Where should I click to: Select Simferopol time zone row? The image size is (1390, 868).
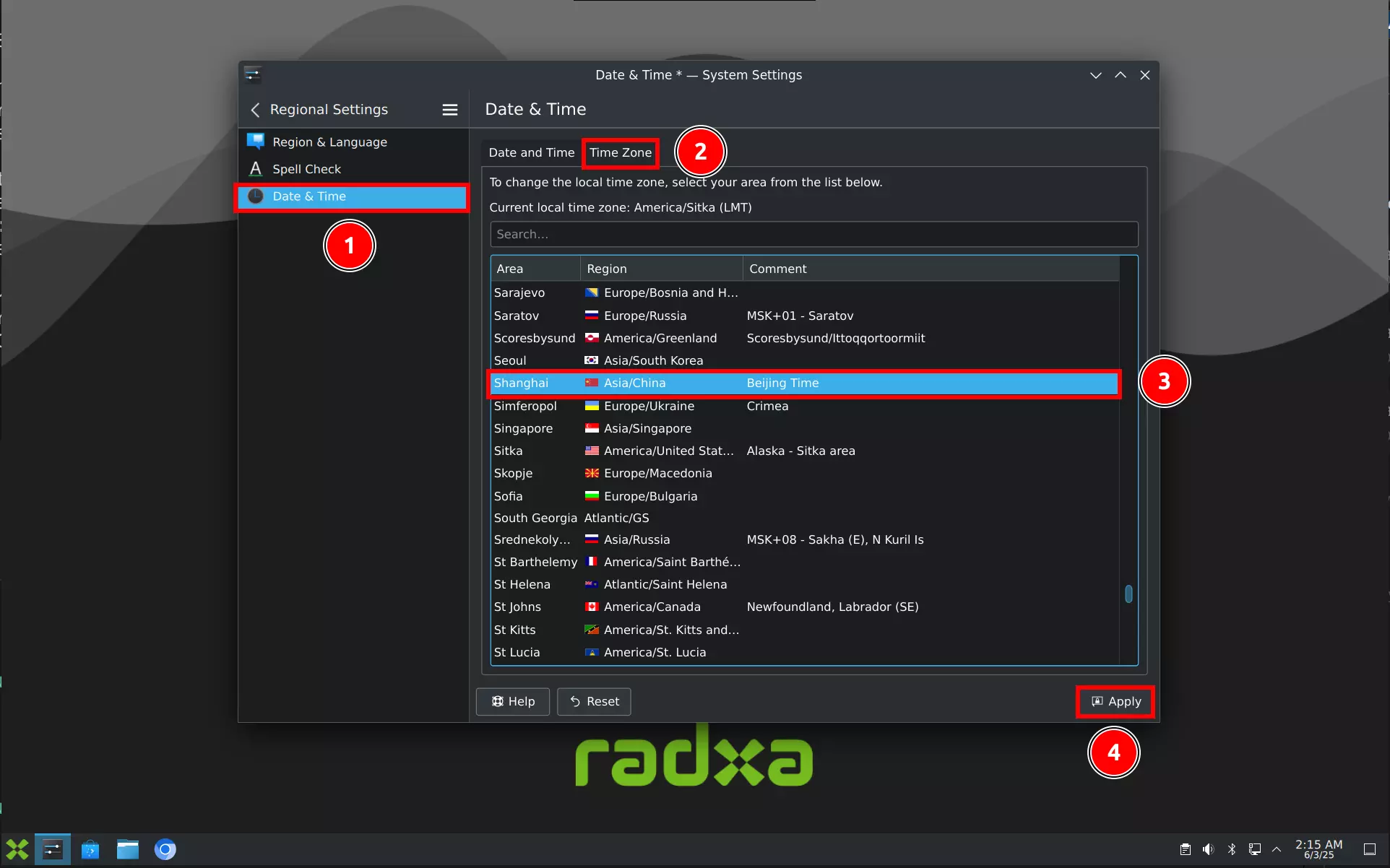805,406
